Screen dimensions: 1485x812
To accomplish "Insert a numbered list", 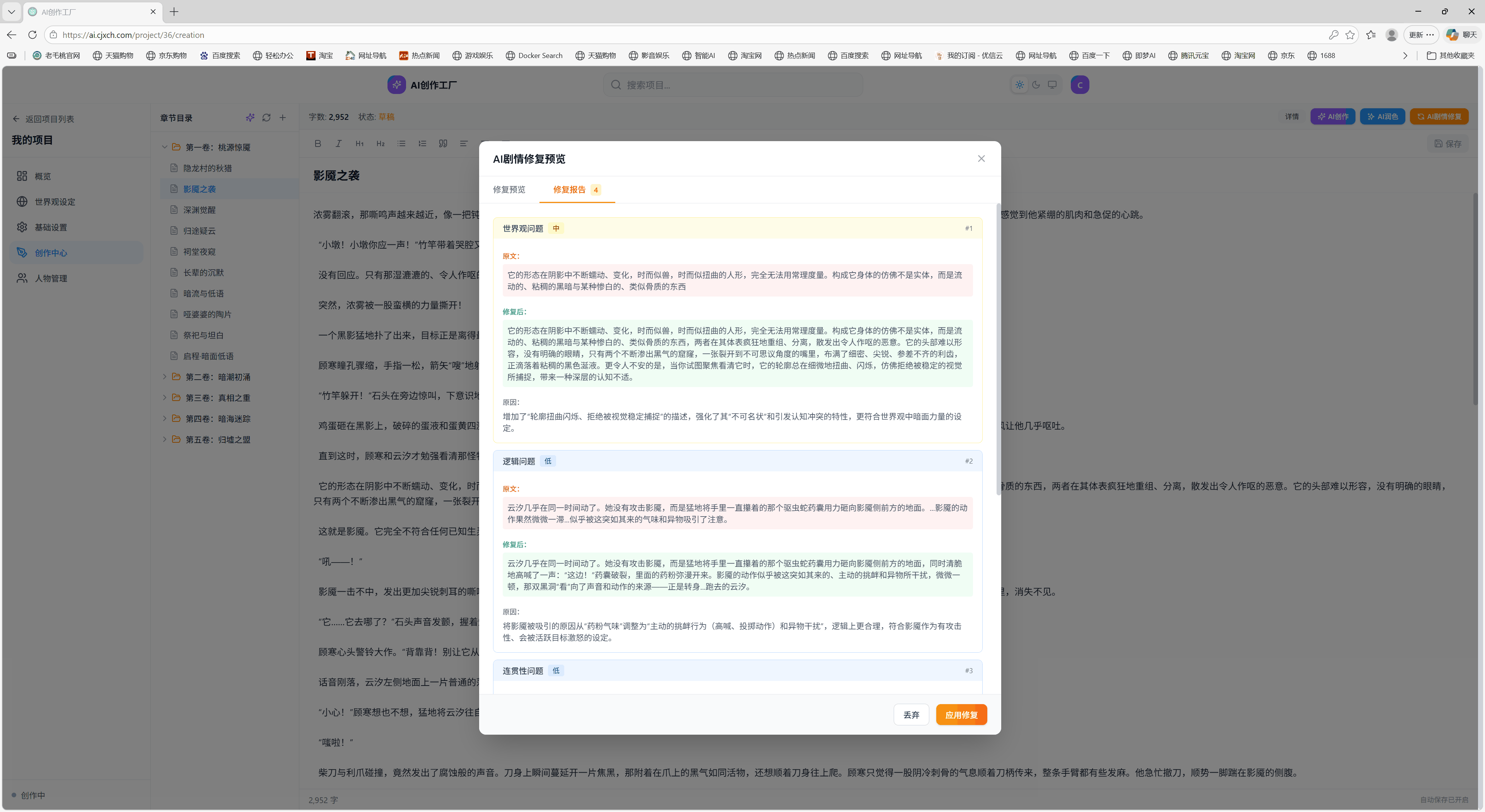I will [x=422, y=143].
